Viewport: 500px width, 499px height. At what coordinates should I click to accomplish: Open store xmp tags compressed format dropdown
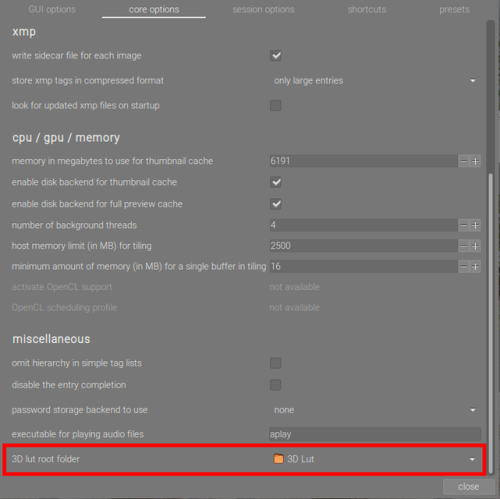(x=375, y=81)
